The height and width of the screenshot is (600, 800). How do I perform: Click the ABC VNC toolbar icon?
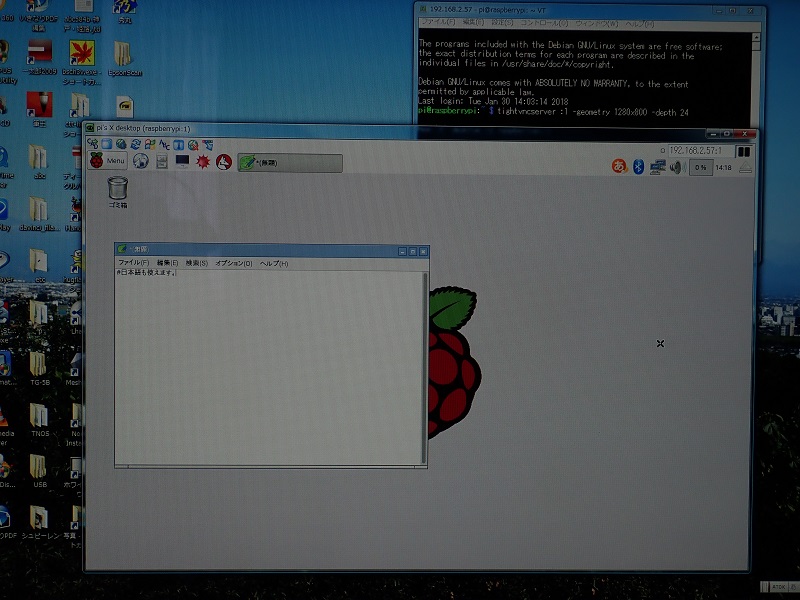164,145
